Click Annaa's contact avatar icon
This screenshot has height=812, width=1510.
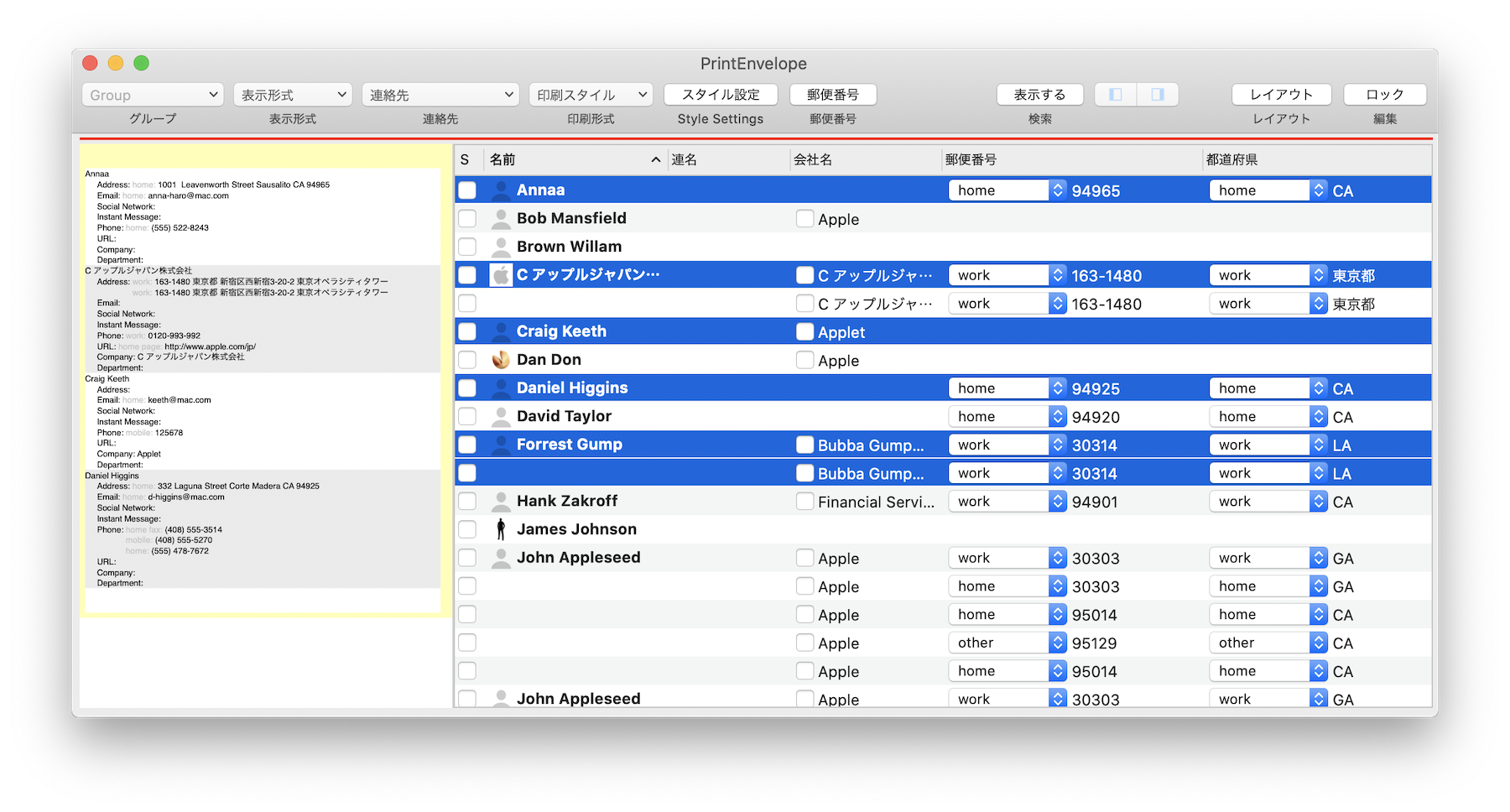tap(501, 190)
